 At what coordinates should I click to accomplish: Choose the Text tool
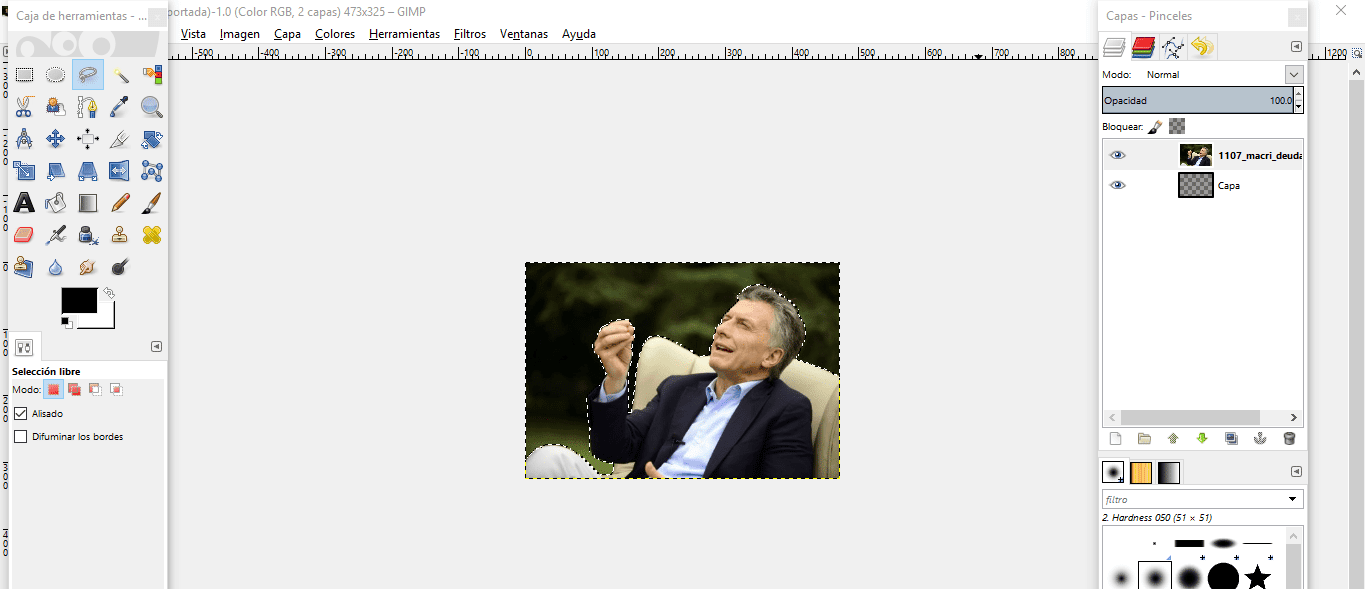click(x=24, y=203)
